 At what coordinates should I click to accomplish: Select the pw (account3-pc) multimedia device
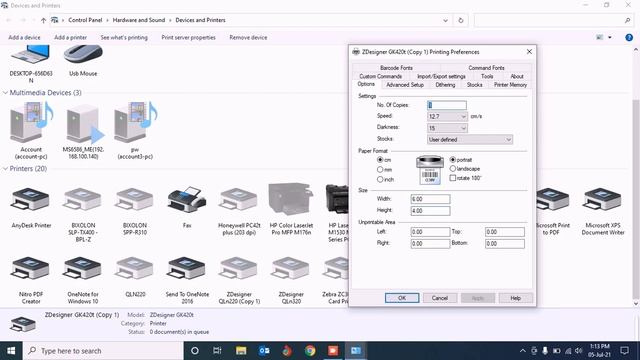[x=136, y=122]
